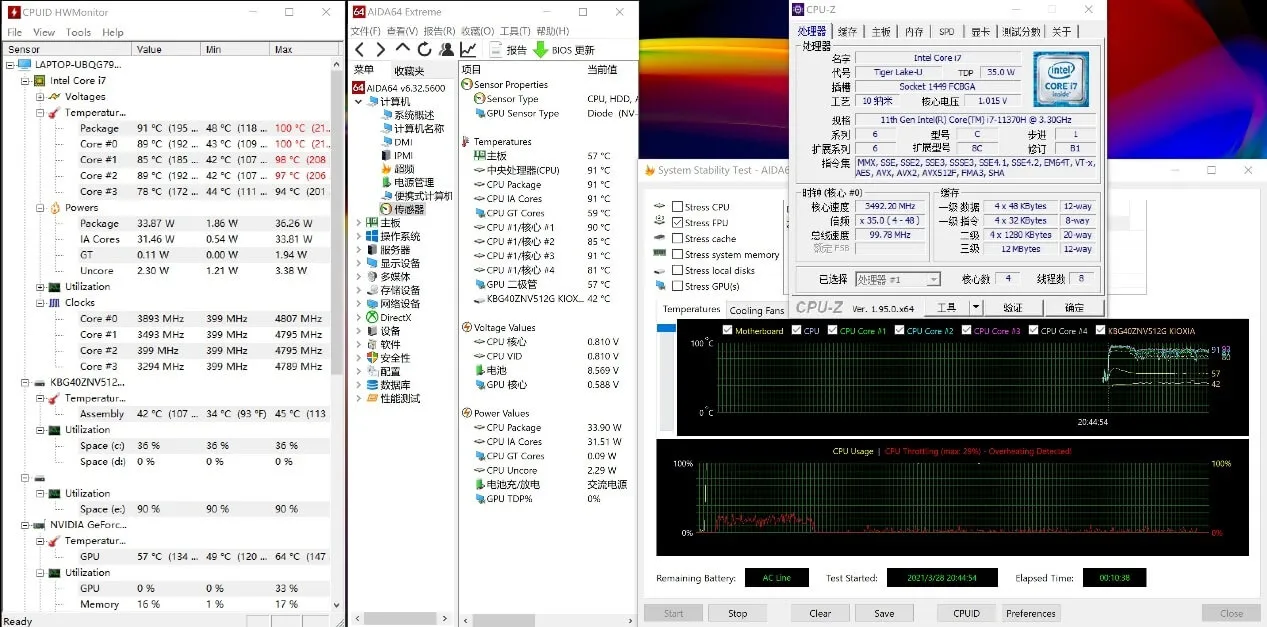Switch to the CPU-Z 内存 tab
The image size is (1267, 627).
point(913,31)
